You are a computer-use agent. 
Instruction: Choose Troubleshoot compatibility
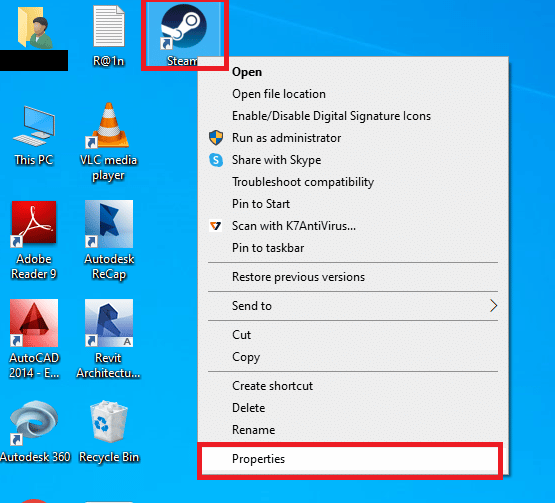(353, 182)
